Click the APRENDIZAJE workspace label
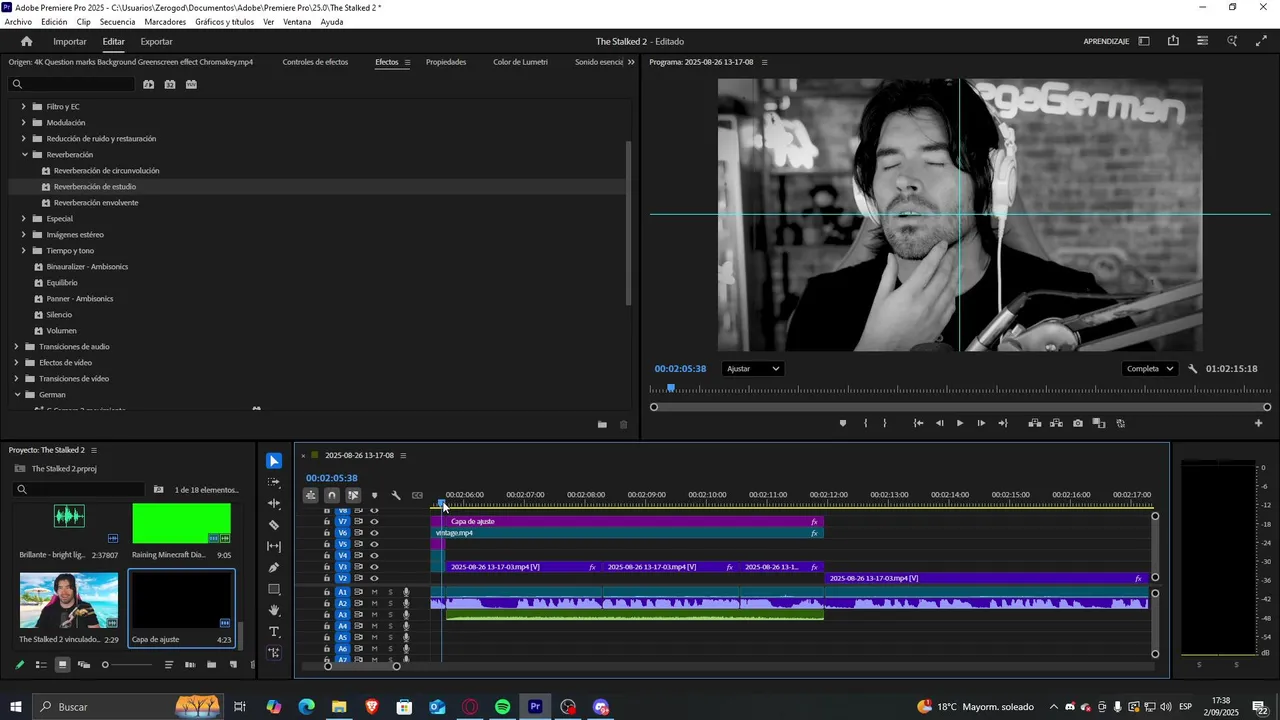 1106,42
